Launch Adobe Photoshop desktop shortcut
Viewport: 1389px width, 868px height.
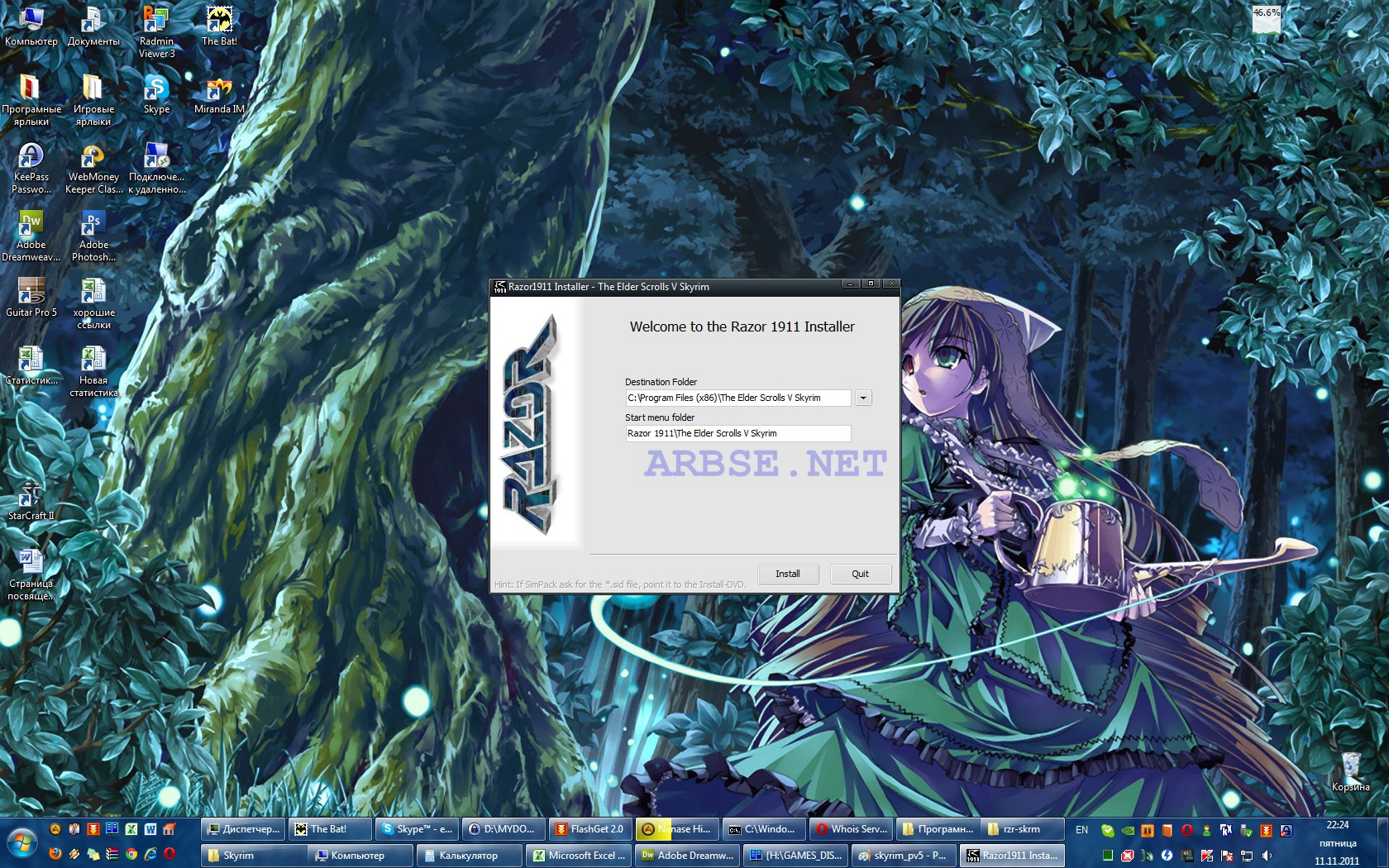[x=93, y=236]
